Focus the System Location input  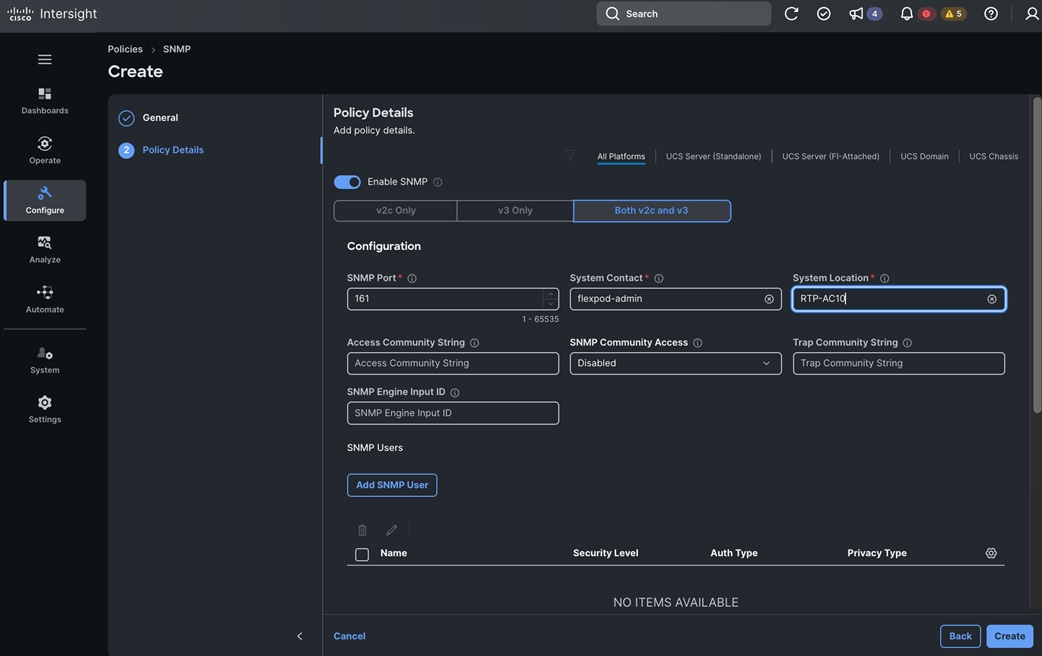[x=898, y=299]
